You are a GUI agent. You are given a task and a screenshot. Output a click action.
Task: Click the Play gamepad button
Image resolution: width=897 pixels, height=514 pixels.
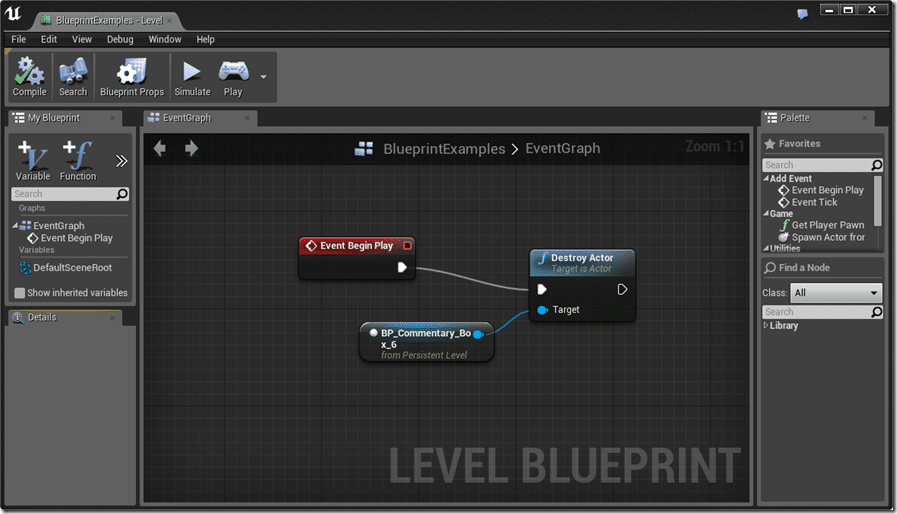pos(233,77)
